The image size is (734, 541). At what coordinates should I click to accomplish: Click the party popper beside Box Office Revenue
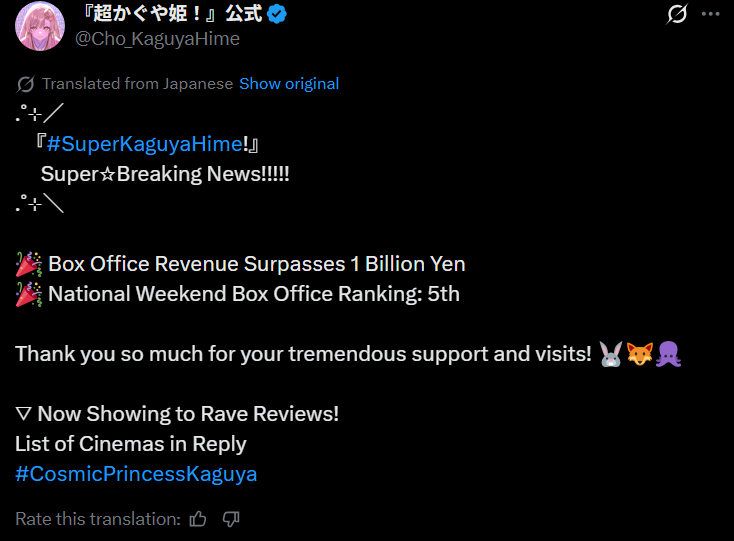click(x=29, y=264)
